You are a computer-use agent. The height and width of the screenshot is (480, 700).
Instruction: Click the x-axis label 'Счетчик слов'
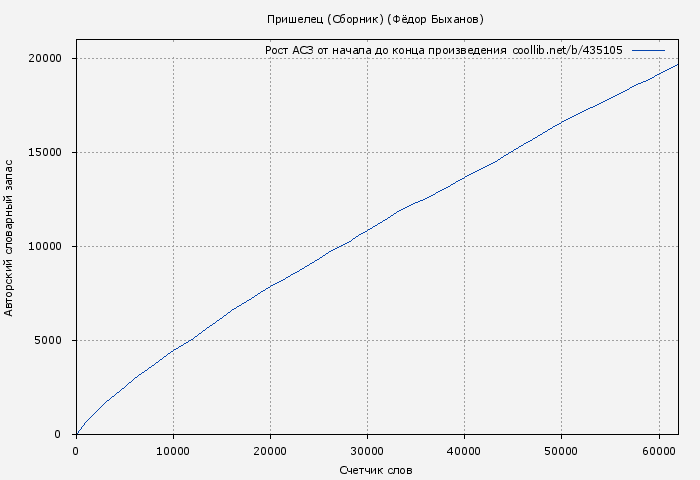coord(376,469)
